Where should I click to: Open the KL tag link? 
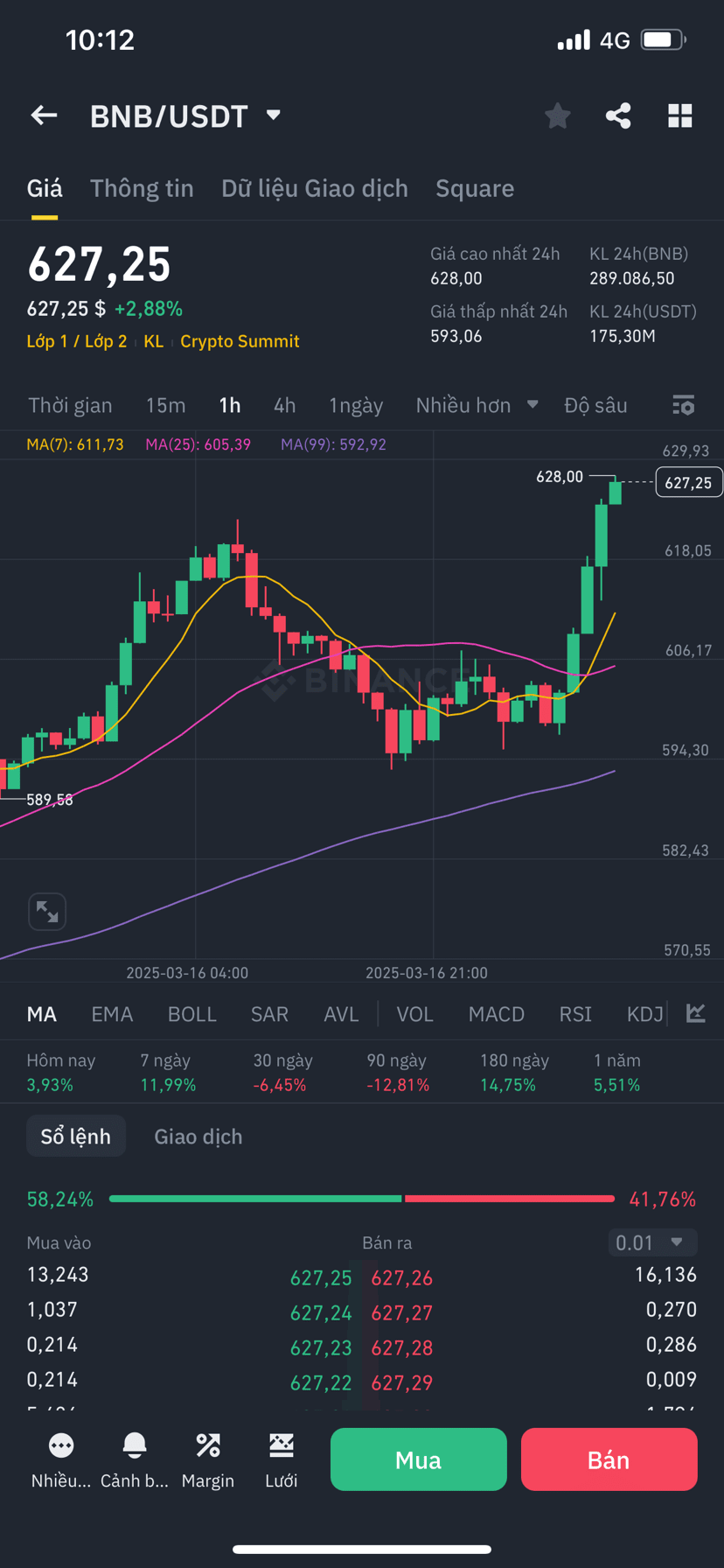point(154,341)
